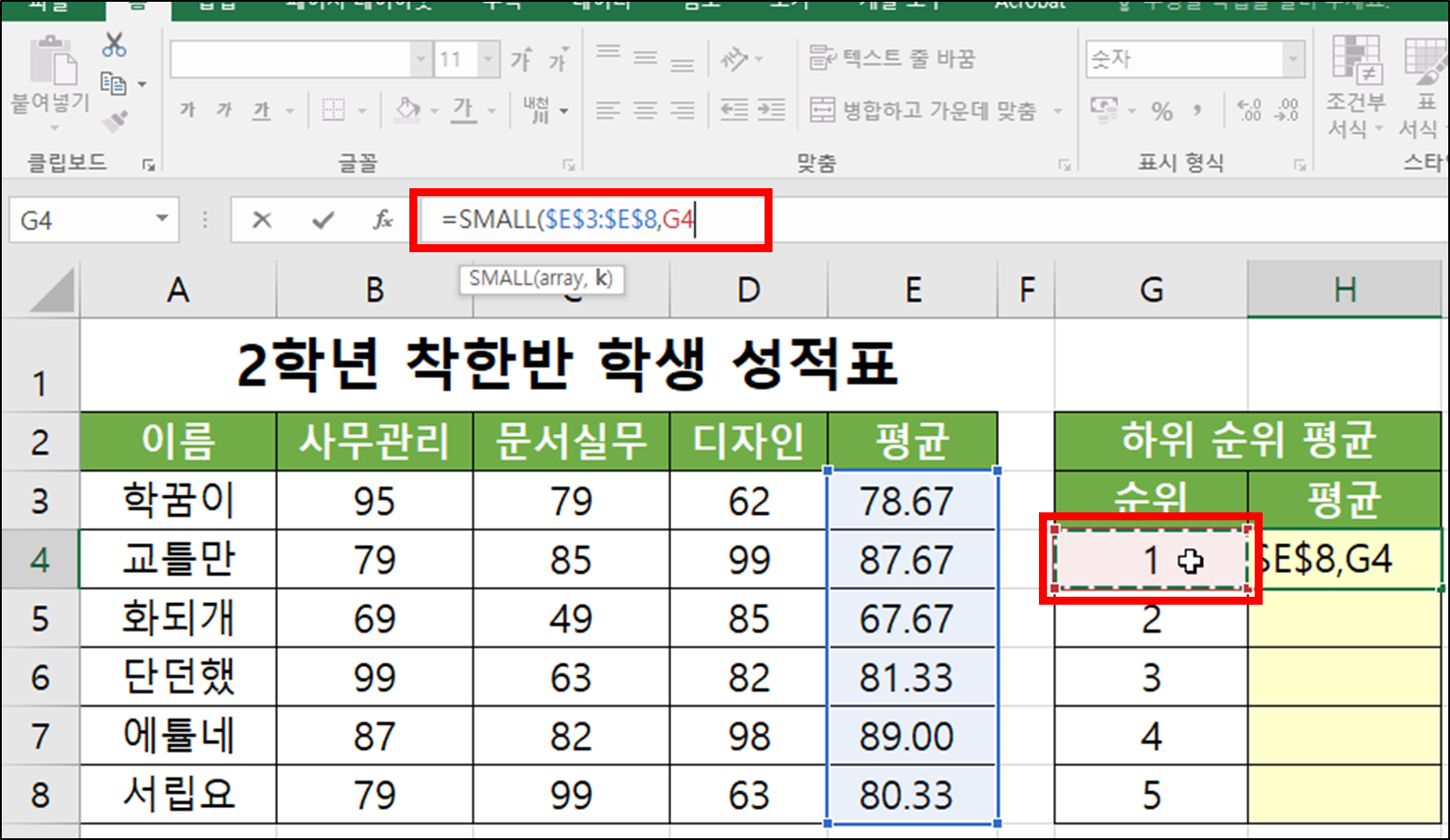The image size is (1450, 840).
Task: Click Merge and Center (병합하고 가운데 맞춤)
Action: (x=923, y=110)
